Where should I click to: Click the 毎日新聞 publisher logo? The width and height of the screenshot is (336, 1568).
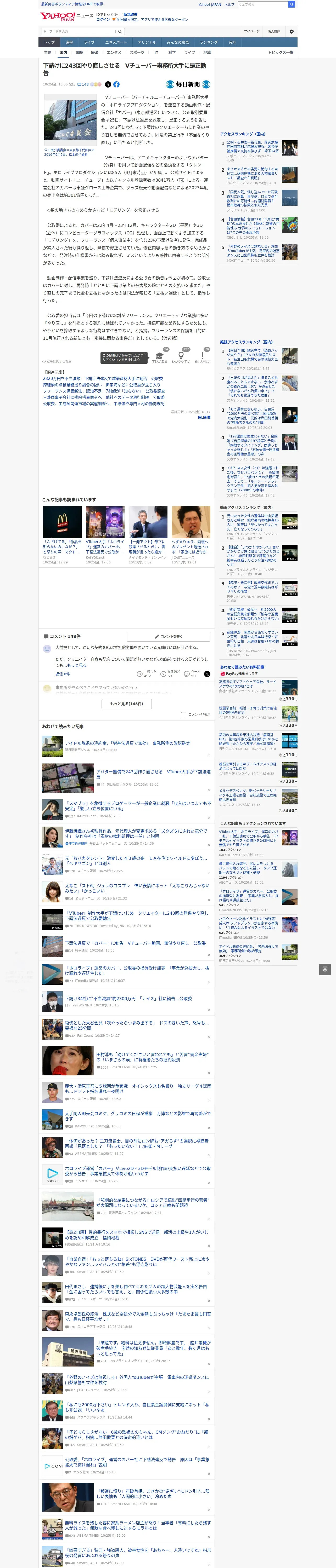tap(188, 85)
